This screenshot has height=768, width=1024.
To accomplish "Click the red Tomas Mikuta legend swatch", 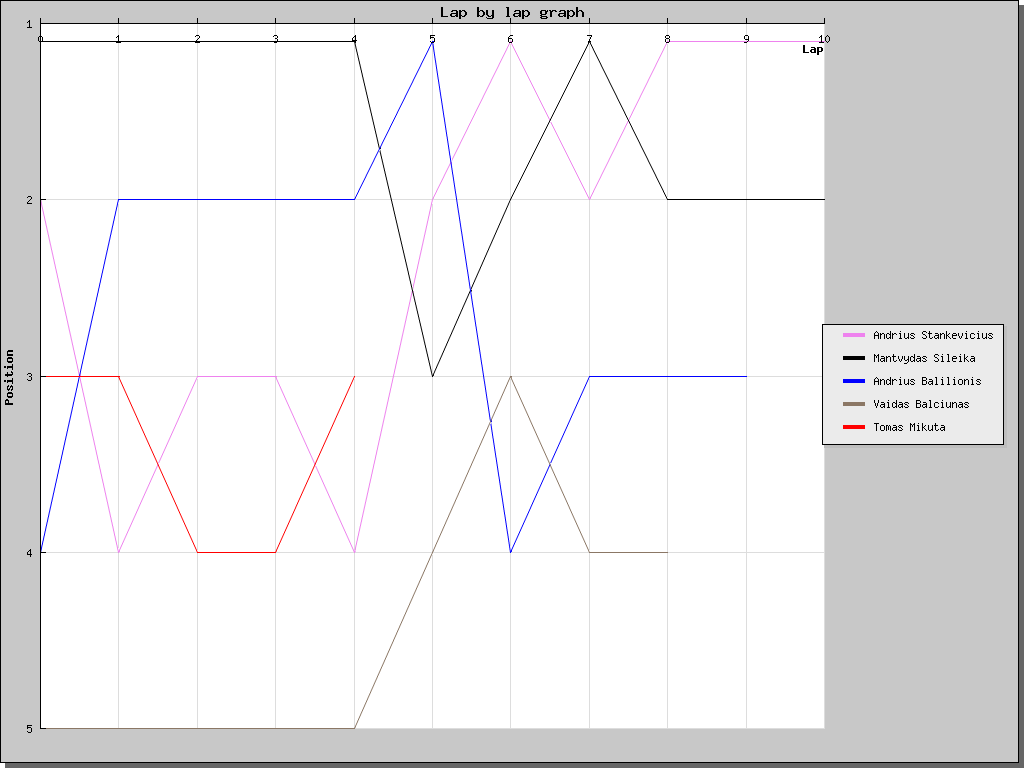I will pos(854,427).
